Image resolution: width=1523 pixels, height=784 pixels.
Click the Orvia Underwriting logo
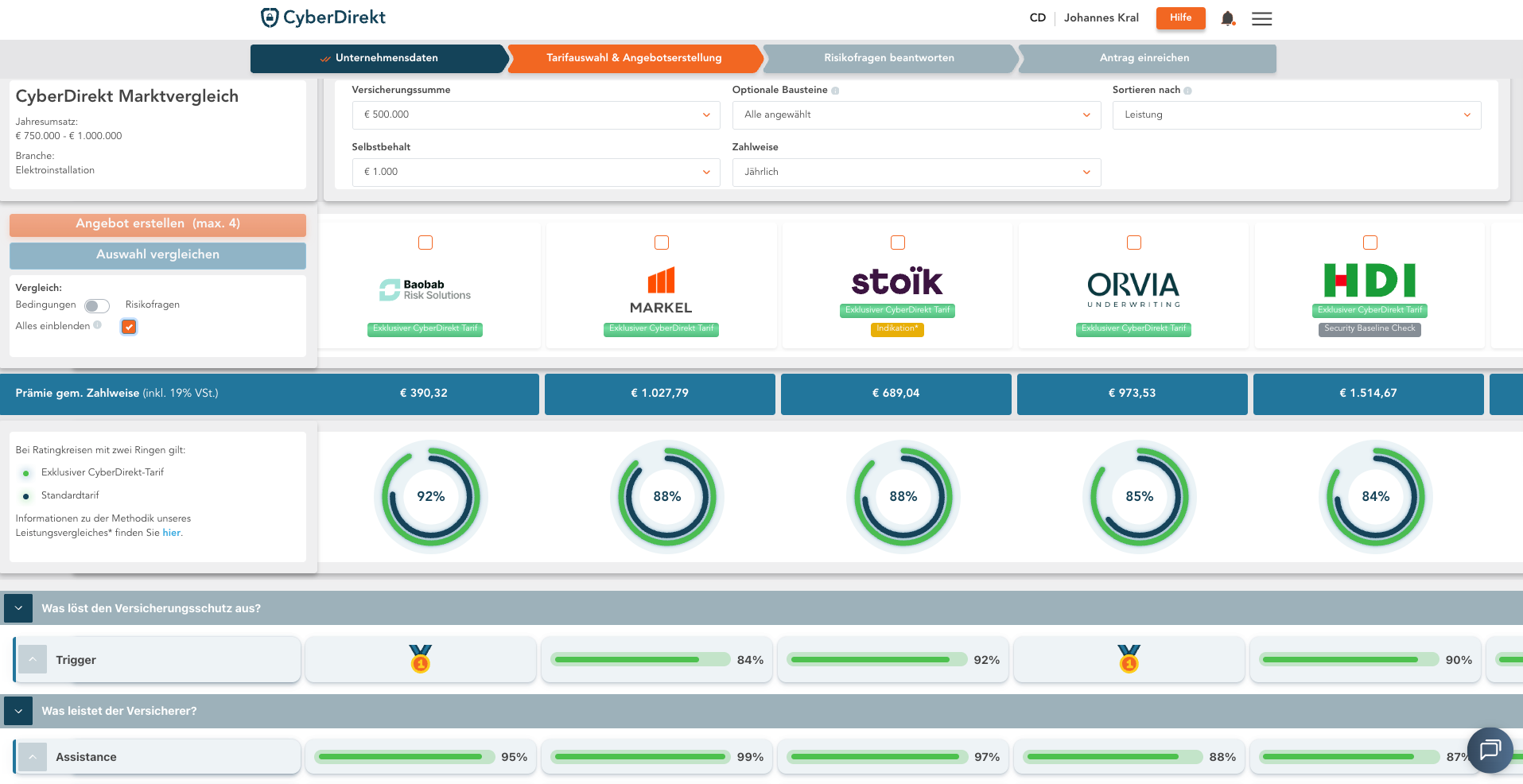coord(1133,289)
